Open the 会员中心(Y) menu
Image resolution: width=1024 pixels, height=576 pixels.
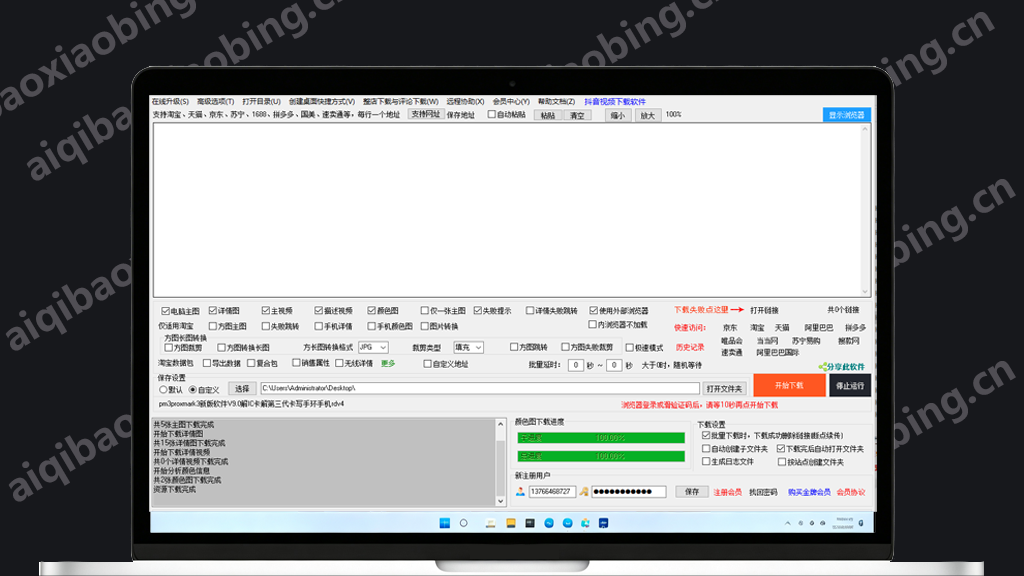tap(511, 101)
